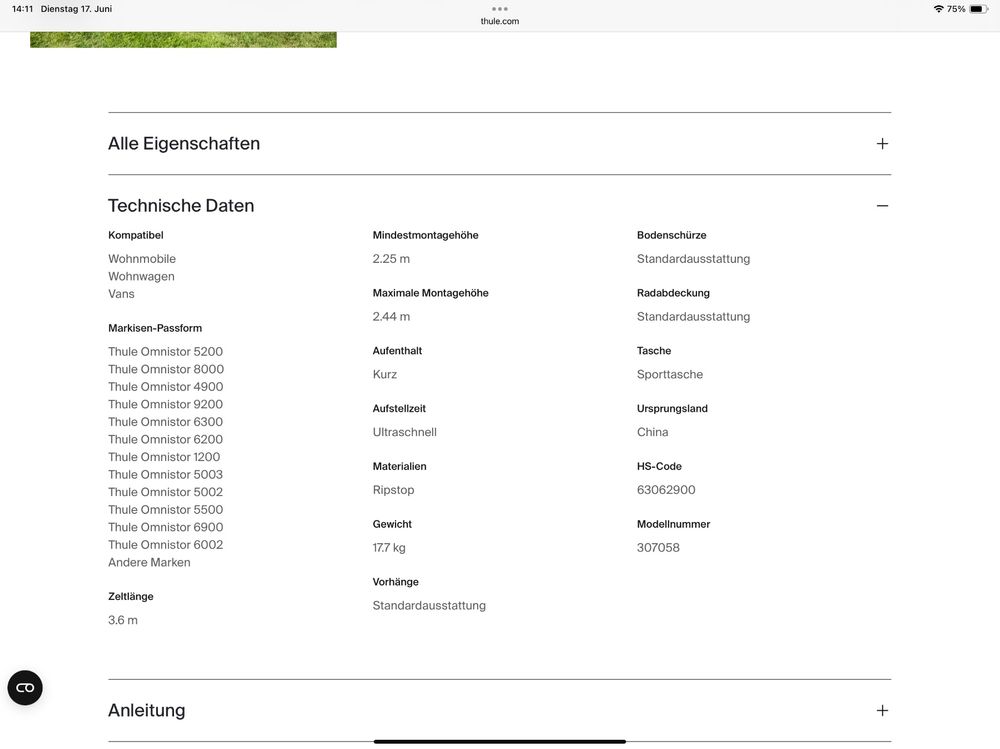The image size is (1000, 749).
Task: Select the Kurz value
Action: coord(385,374)
